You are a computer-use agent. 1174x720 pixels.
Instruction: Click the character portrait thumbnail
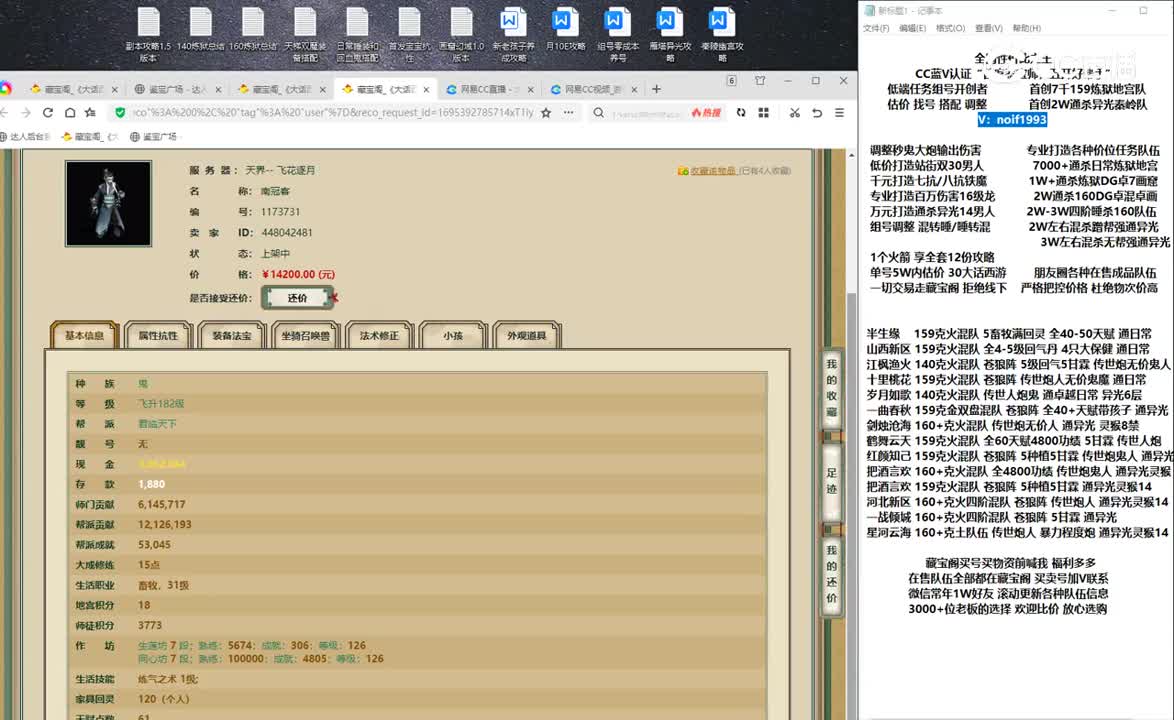click(x=109, y=203)
